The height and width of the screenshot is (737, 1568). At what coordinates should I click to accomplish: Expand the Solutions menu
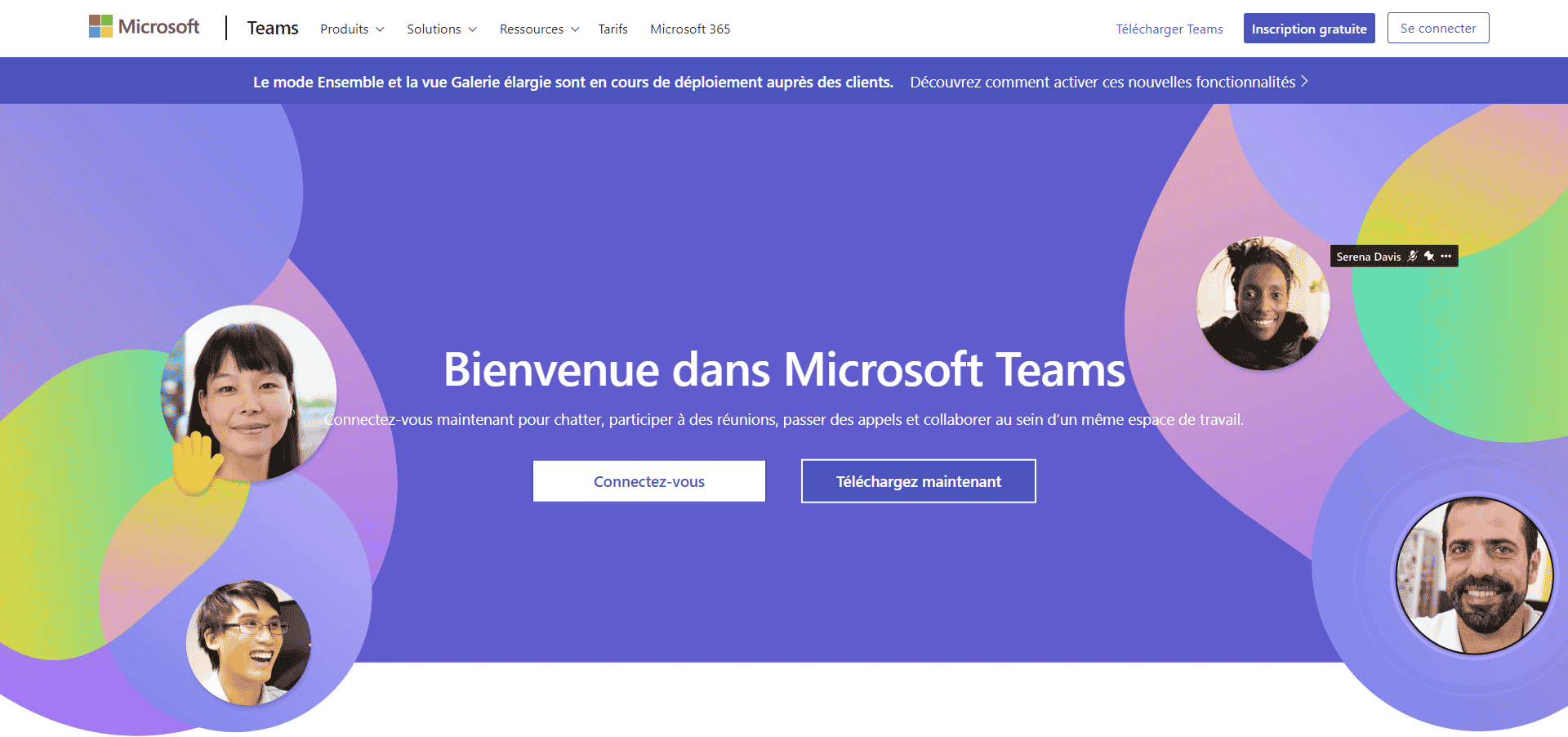[440, 29]
